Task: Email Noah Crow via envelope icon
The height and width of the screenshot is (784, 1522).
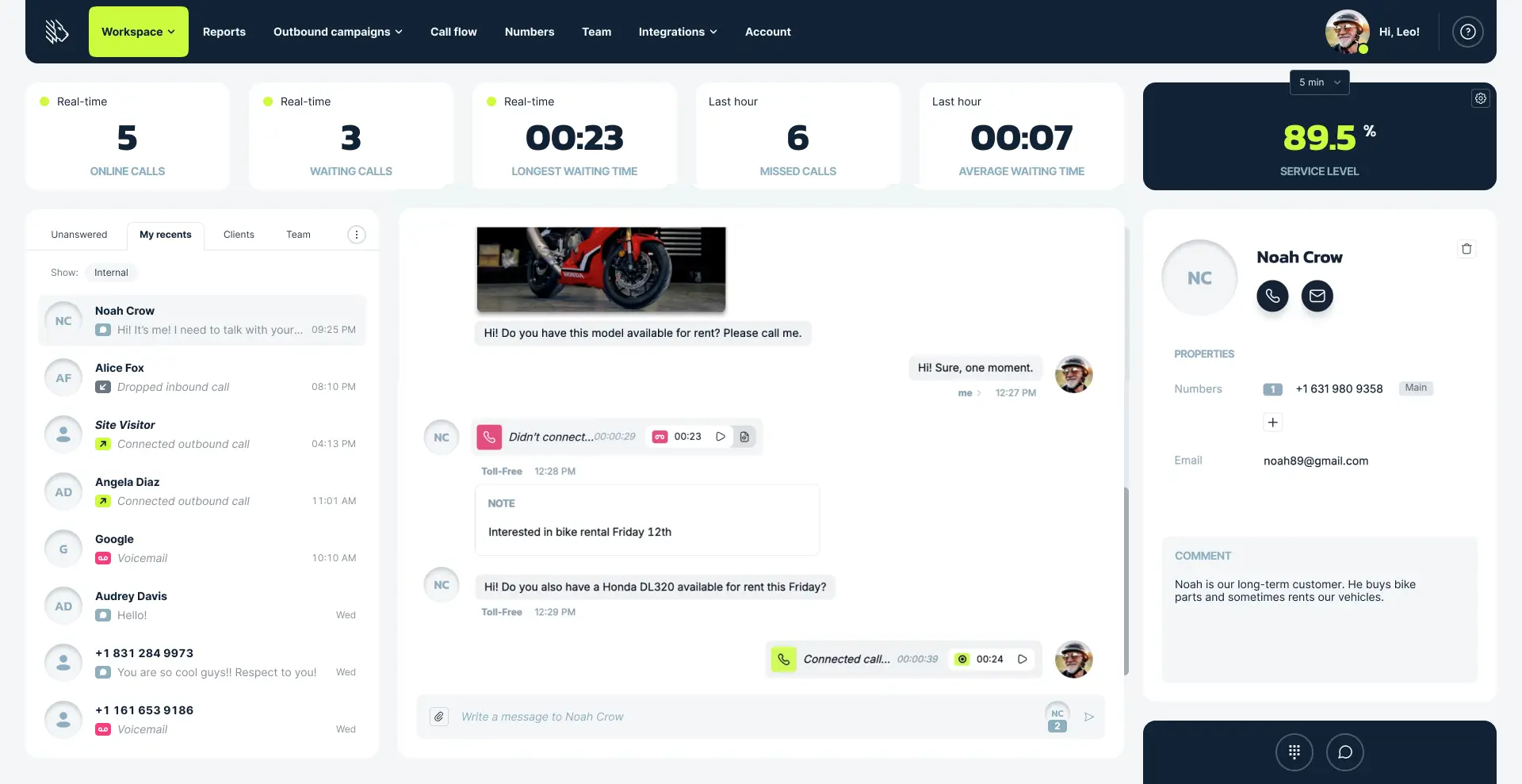Action: coord(1317,296)
